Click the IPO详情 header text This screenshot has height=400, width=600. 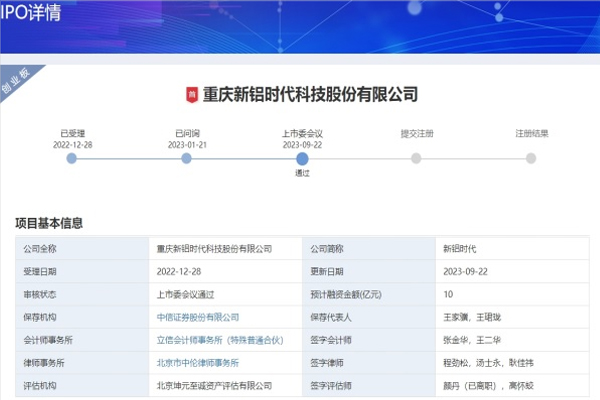[32, 12]
